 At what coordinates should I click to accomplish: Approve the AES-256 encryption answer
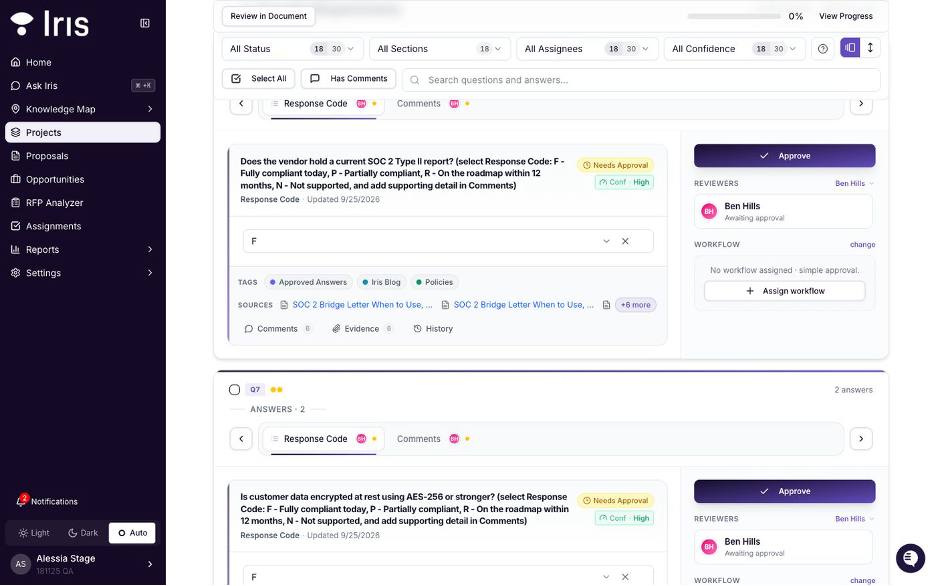click(784, 492)
